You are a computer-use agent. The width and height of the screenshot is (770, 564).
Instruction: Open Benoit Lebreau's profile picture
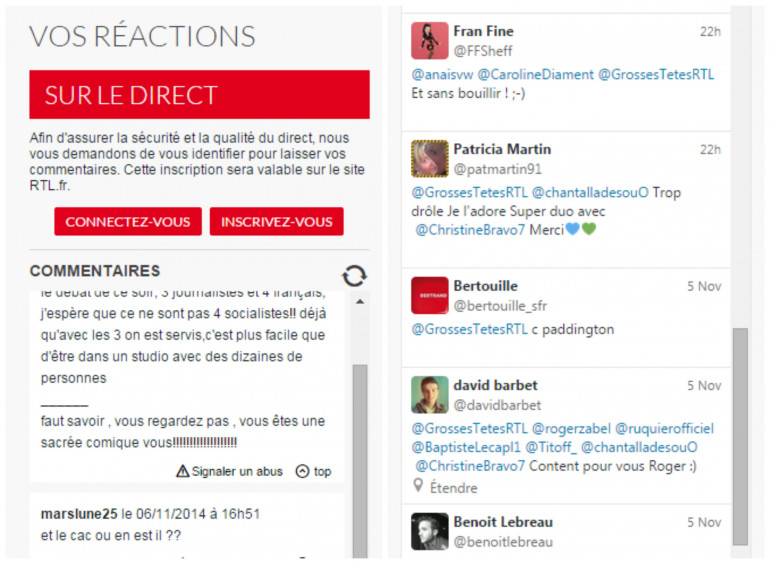(429, 531)
